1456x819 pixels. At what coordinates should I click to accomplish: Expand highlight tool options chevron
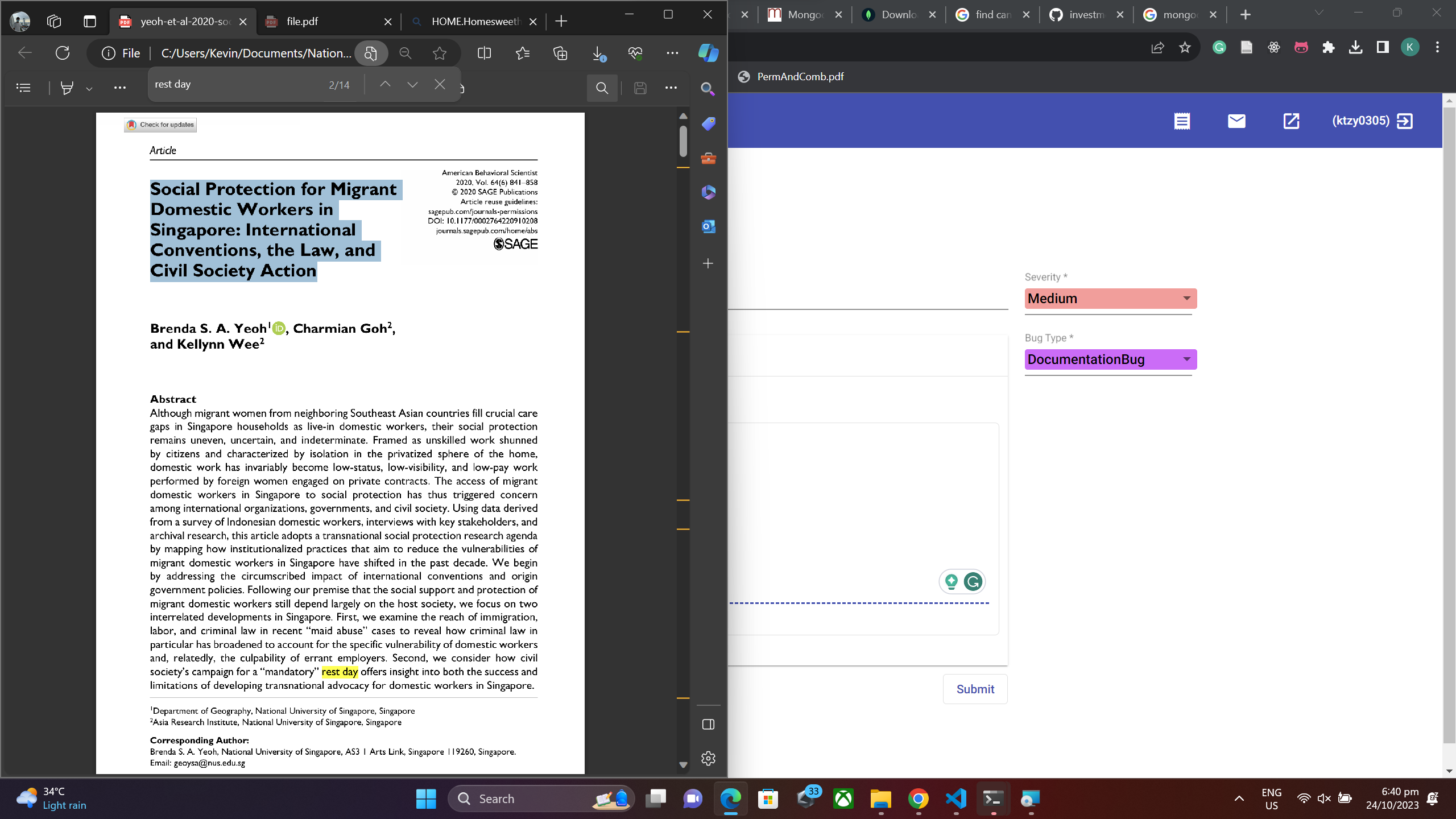(x=89, y=89)
